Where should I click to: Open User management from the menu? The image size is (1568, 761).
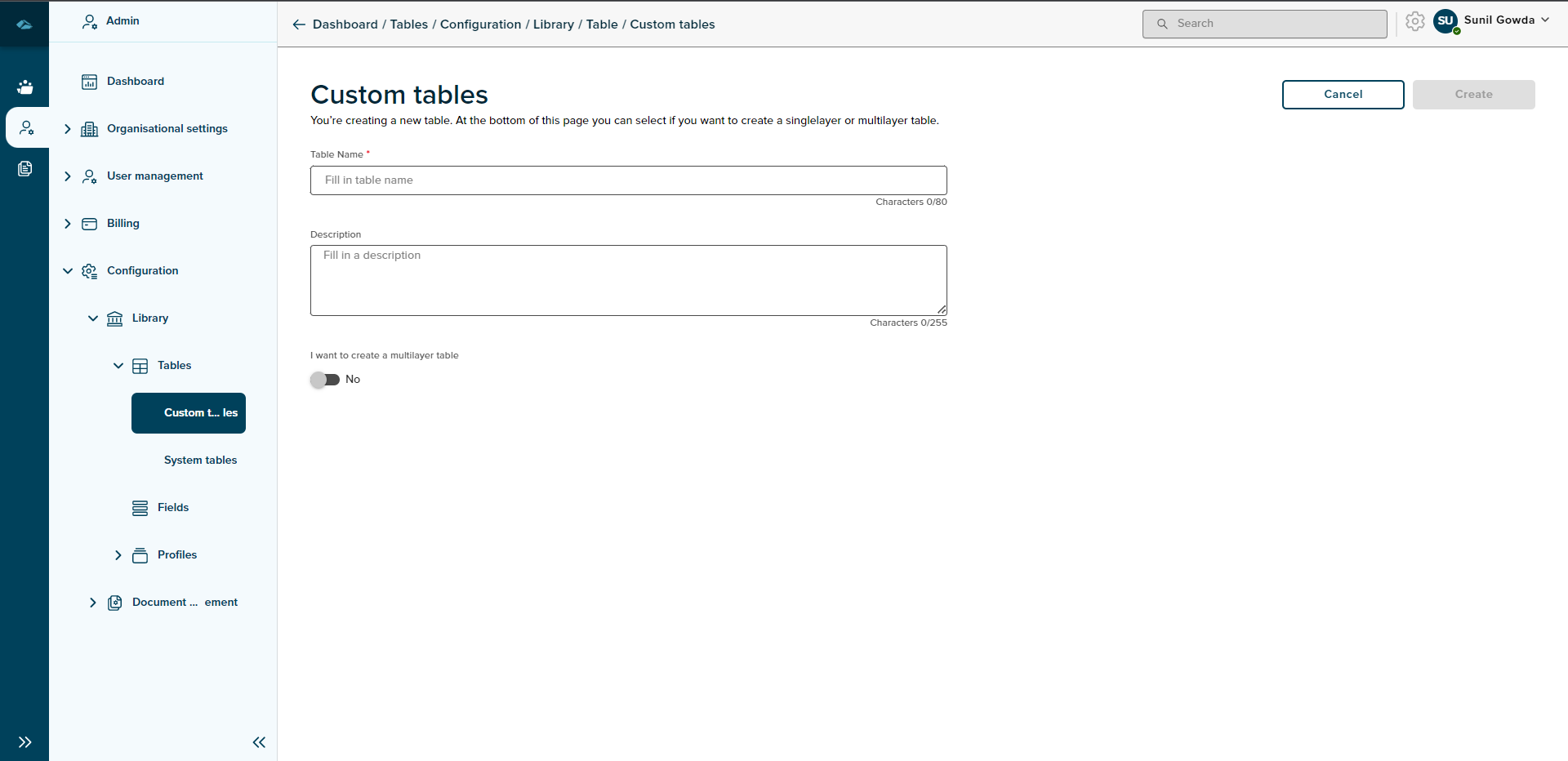click(154, 176)
